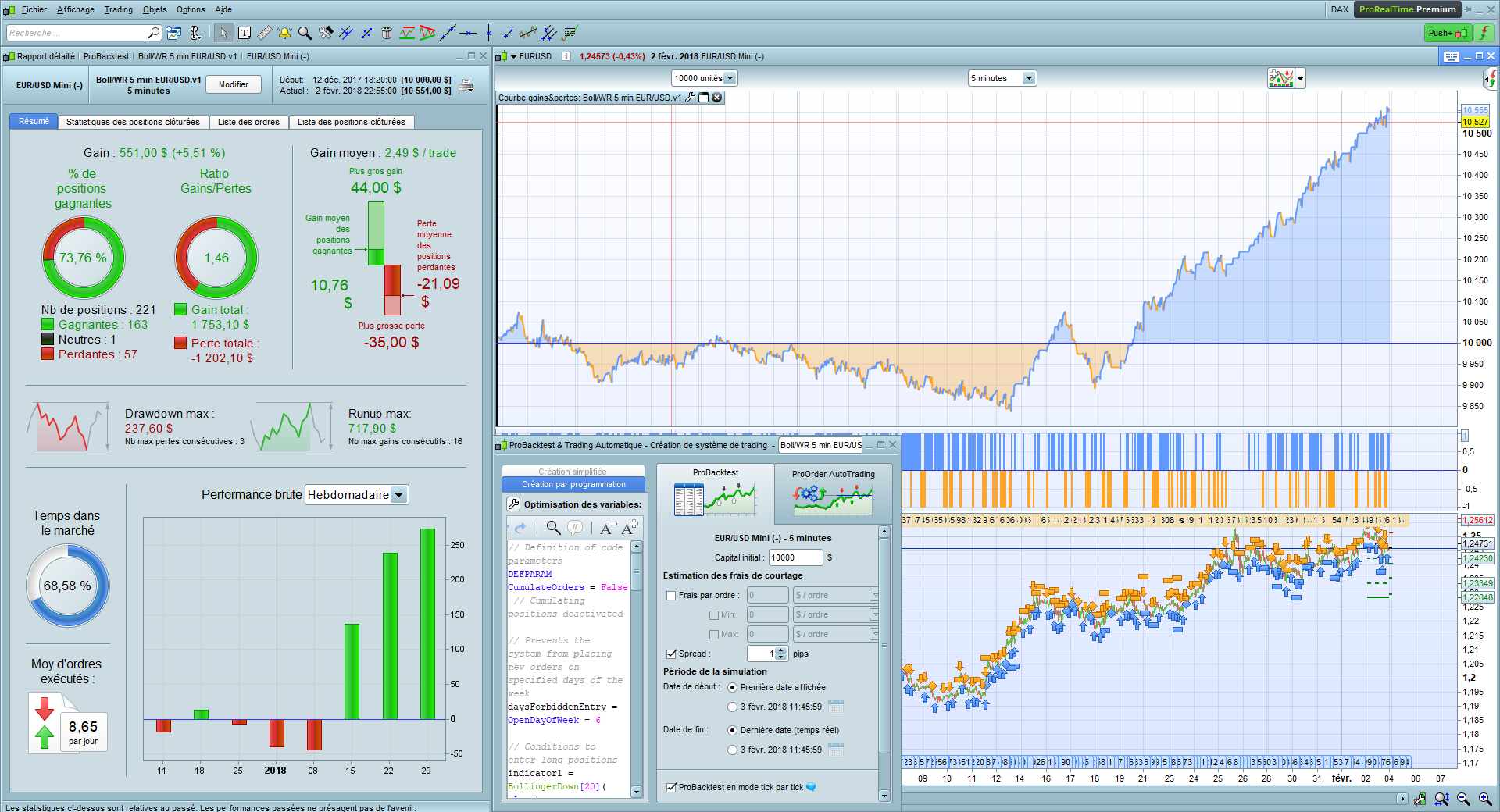Select the red triangle pattern tool
Screen dimensions: 1500x812
point(427,33)
